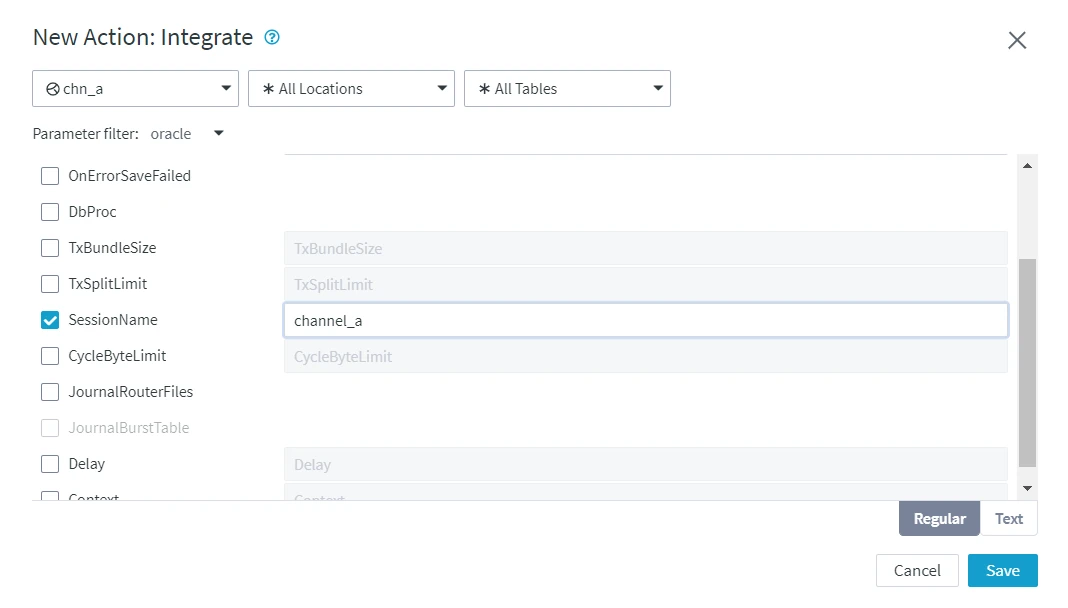This screenshot has height=608, width=1068.
Task: Close the New Action dialog
Action: coord(1017,40)
